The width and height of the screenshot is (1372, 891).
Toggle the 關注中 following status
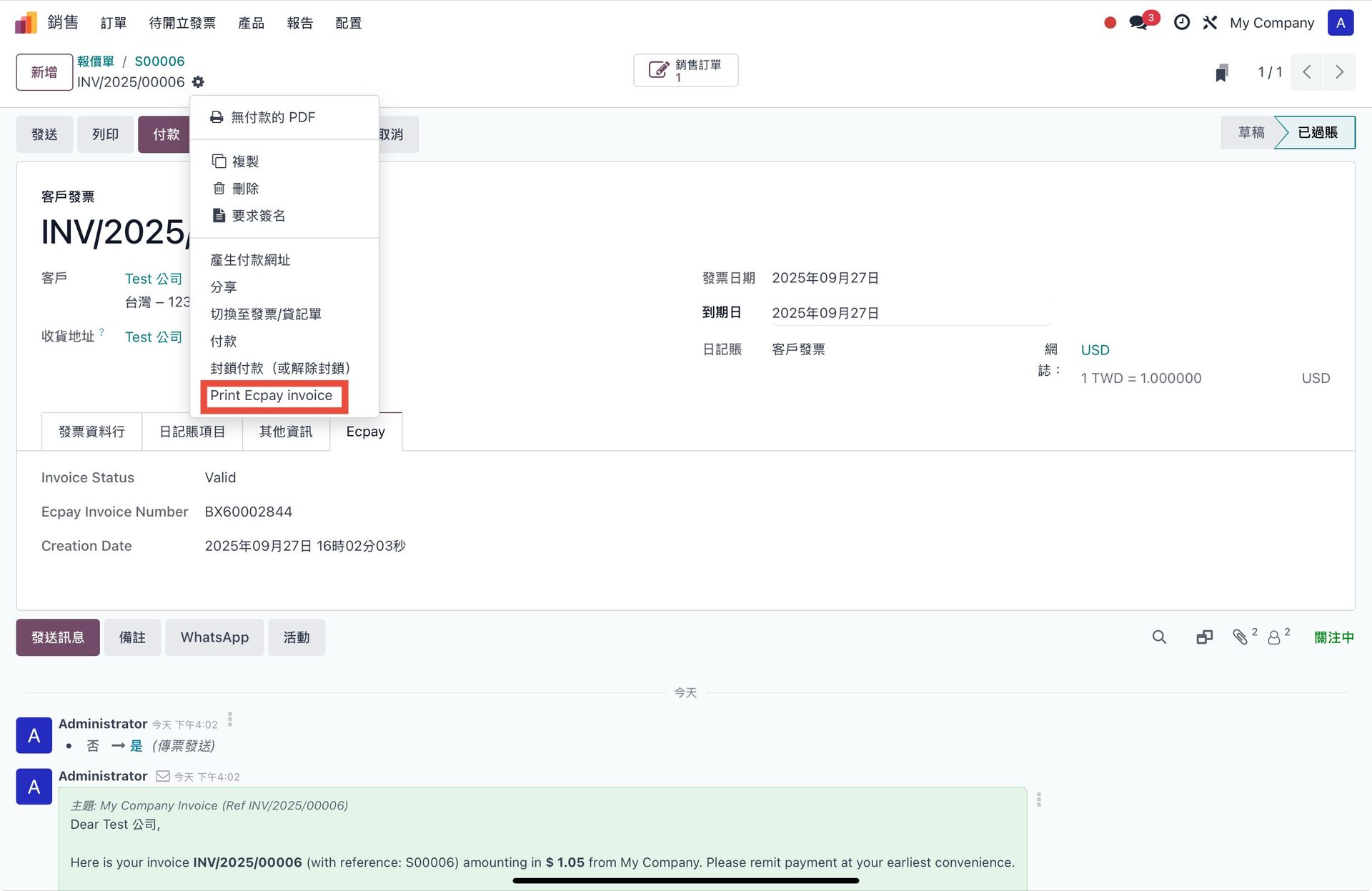pos(1333,637)
